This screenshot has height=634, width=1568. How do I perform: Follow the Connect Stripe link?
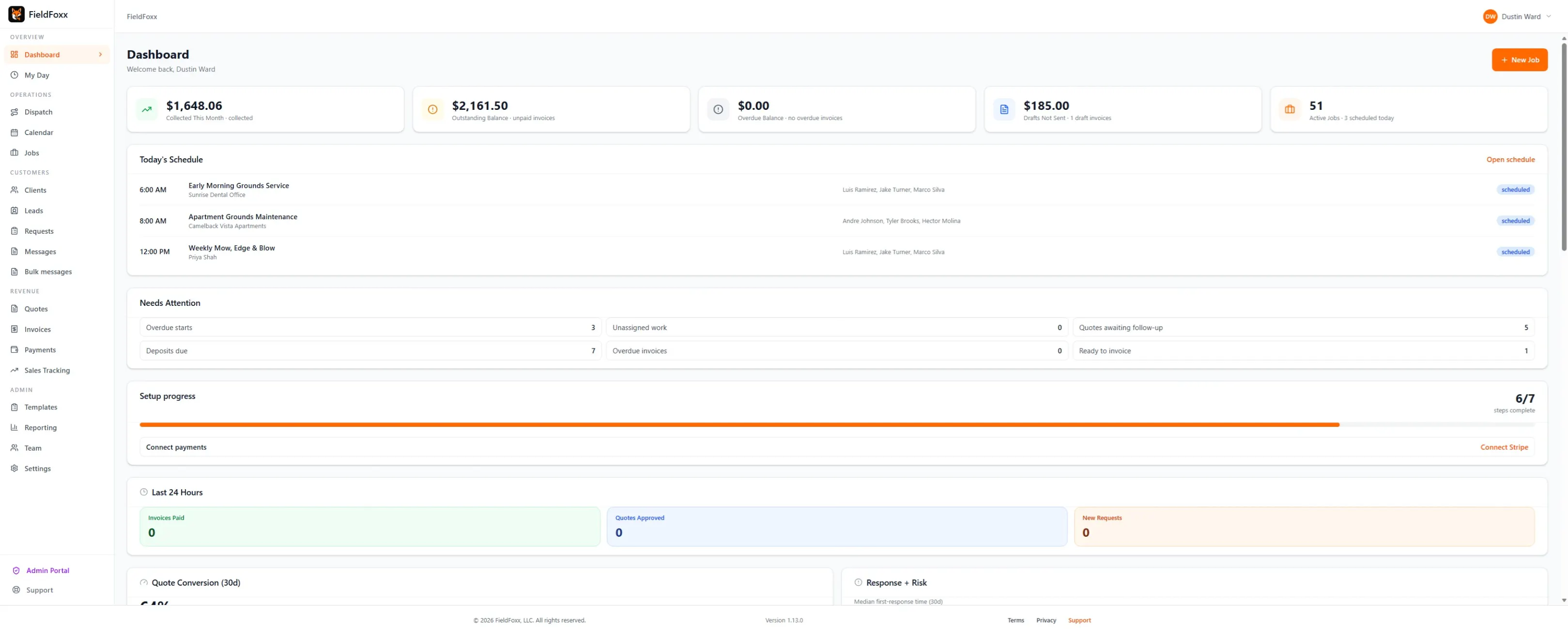(x=1504, y=447)
